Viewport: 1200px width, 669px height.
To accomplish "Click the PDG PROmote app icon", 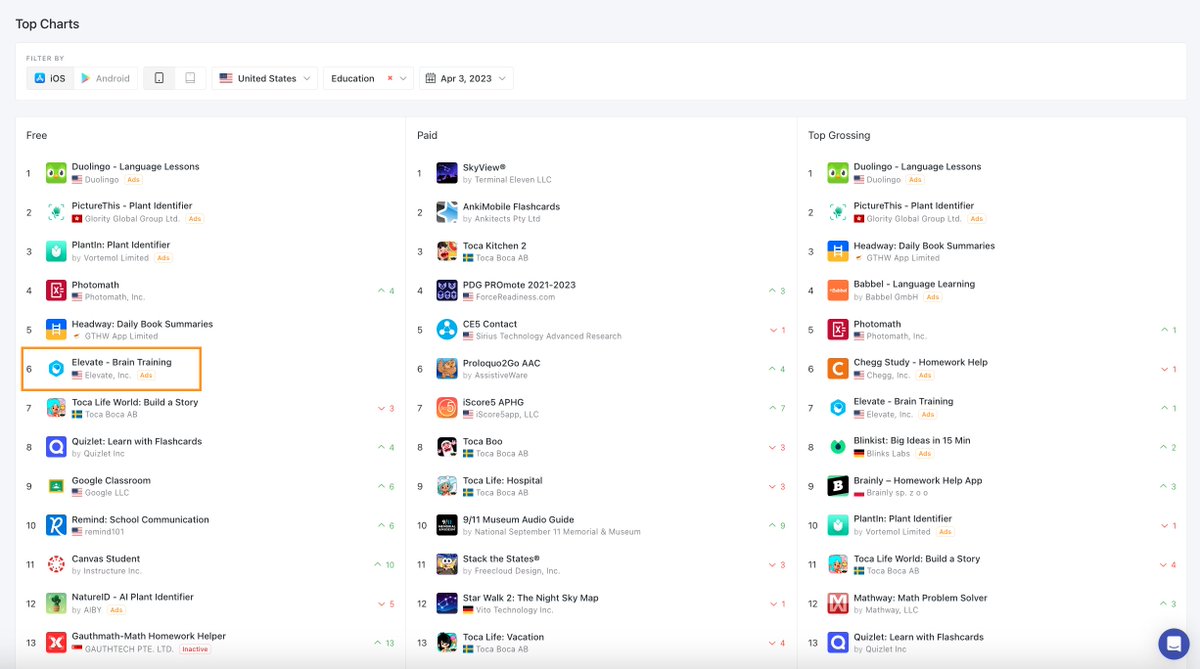I will [447, 291].
